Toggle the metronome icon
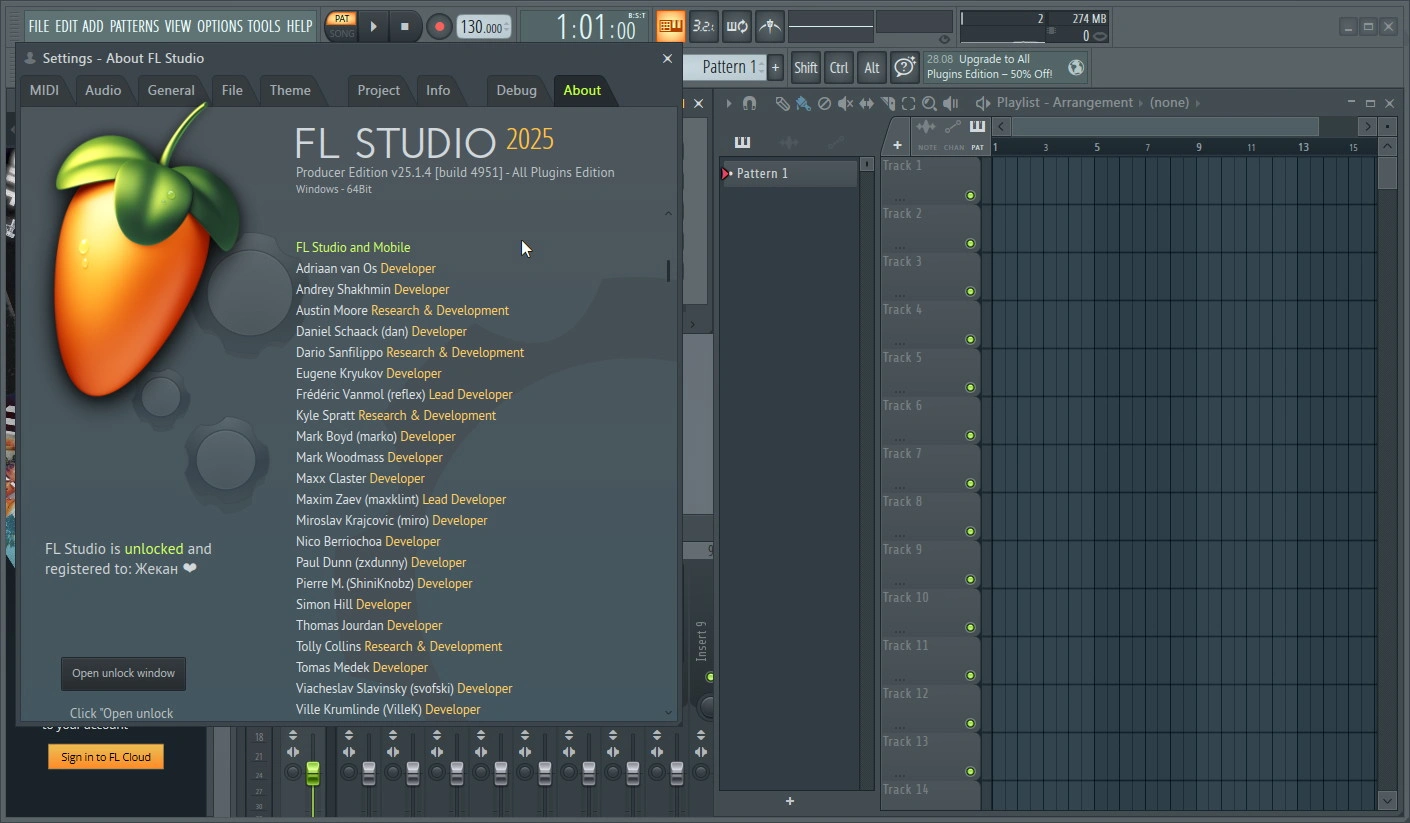This screenshot has height=823, width=1410. tap(769, 27)
